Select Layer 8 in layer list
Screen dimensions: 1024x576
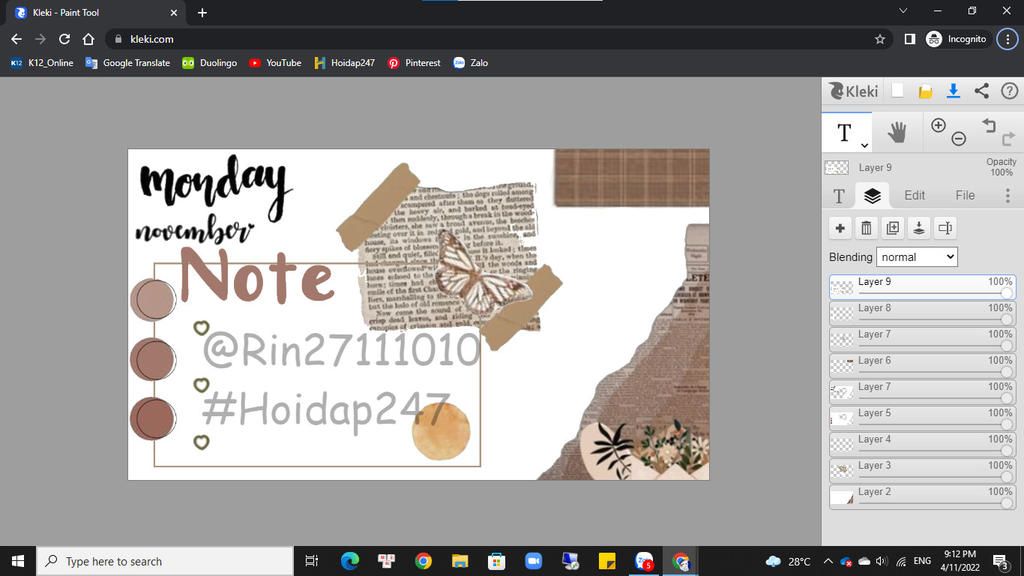(x=922, y=313)
